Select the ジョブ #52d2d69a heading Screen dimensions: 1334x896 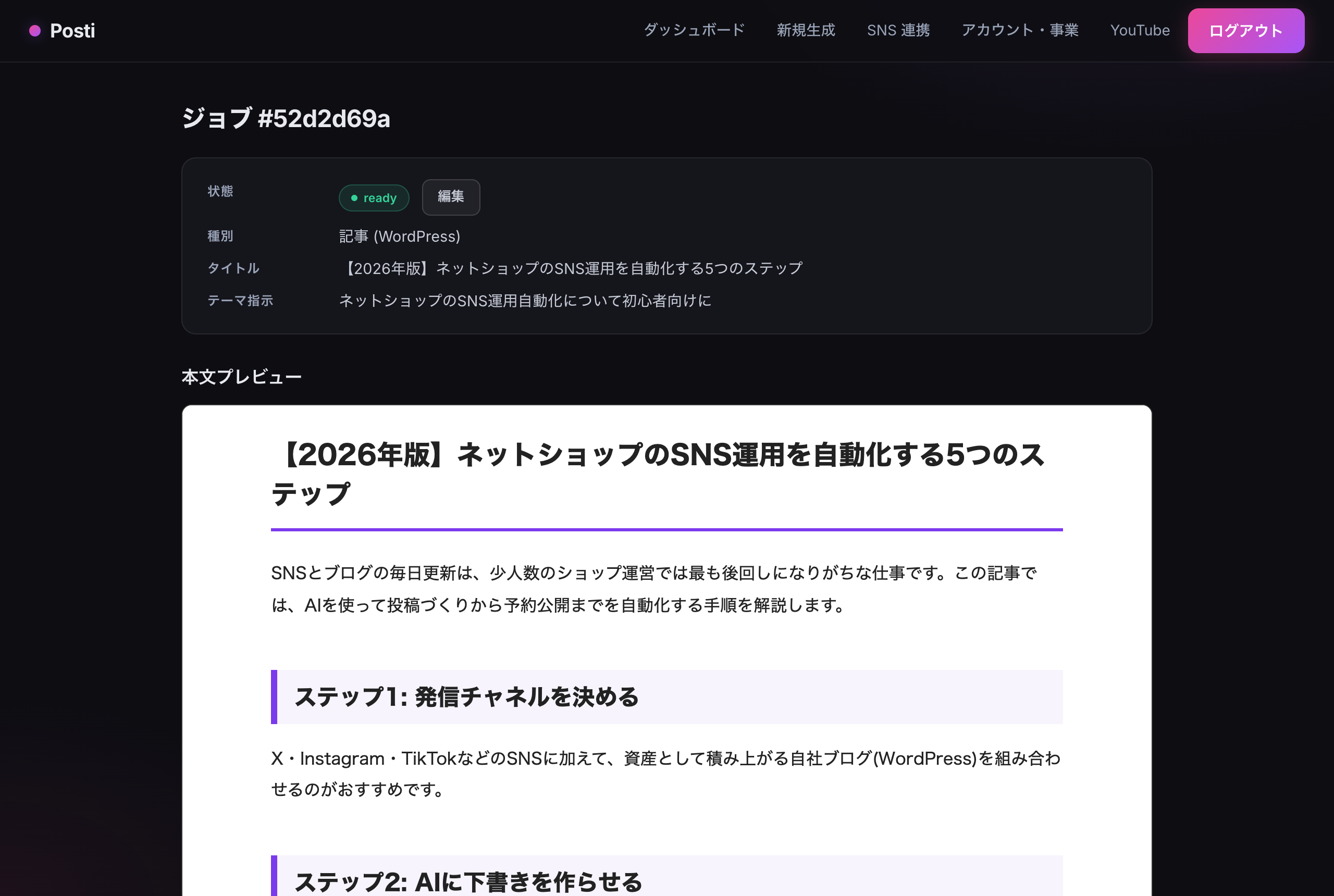pyautogui.click(x=286, y=119)
